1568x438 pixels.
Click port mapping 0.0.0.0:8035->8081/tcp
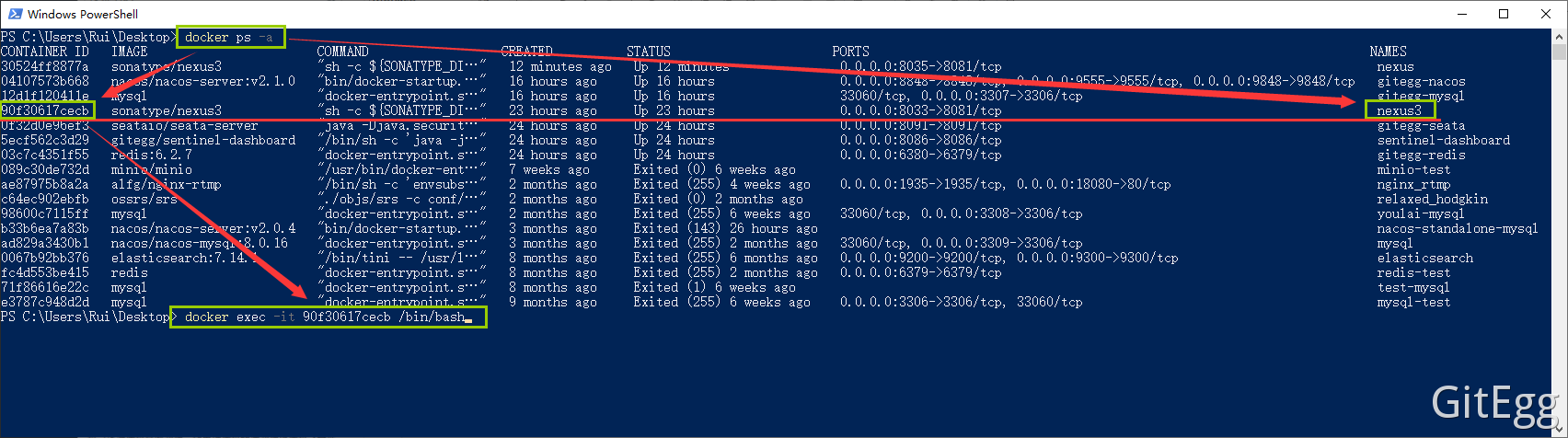coord(921,66)
